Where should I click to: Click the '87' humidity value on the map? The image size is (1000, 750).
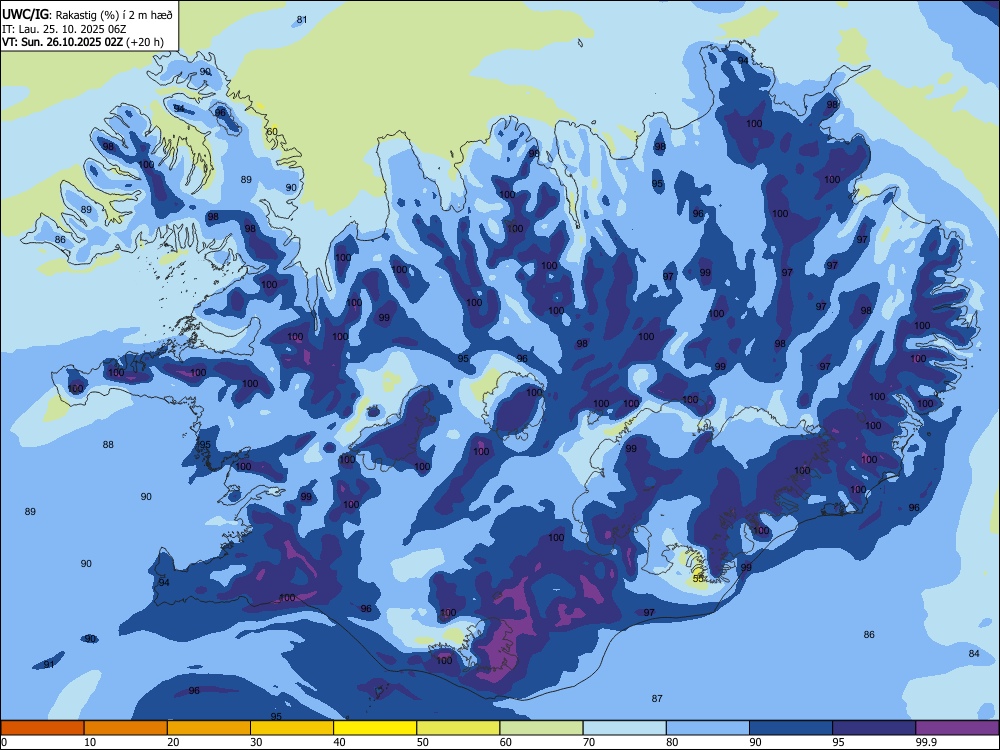658,699
